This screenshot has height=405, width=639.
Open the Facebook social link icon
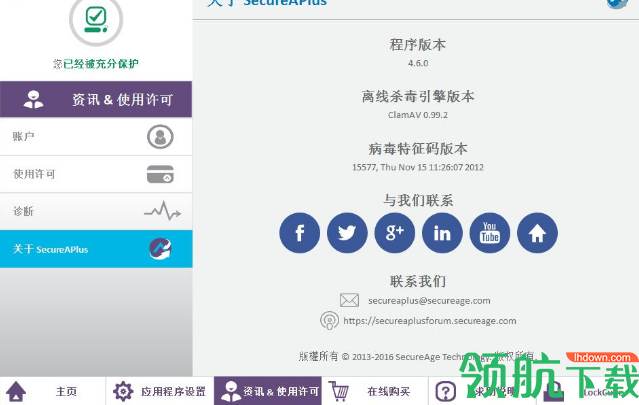pos(300,233)
